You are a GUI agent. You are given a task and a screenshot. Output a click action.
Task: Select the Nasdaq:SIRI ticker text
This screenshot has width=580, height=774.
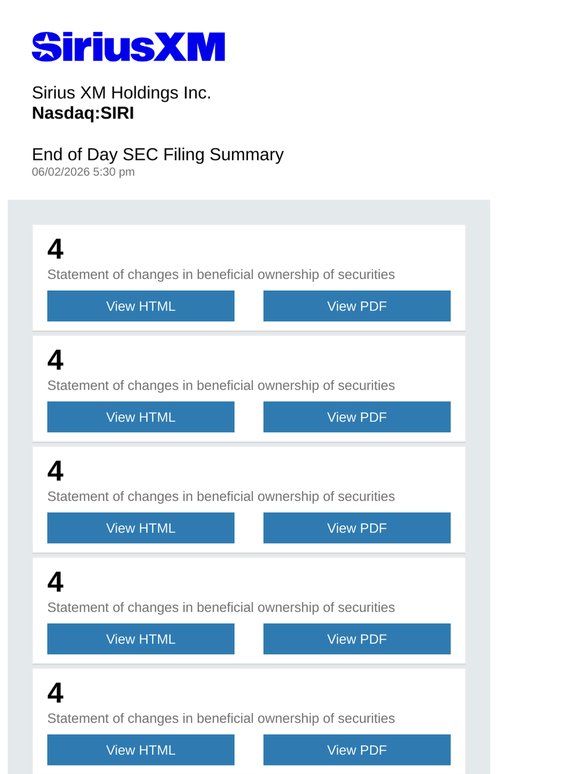(x=83, y=113)
